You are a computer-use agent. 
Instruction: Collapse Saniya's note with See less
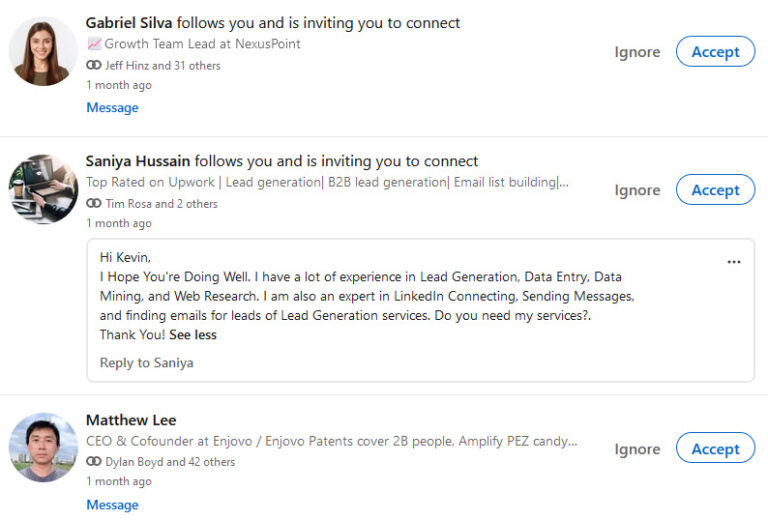(x=193, y=335)
